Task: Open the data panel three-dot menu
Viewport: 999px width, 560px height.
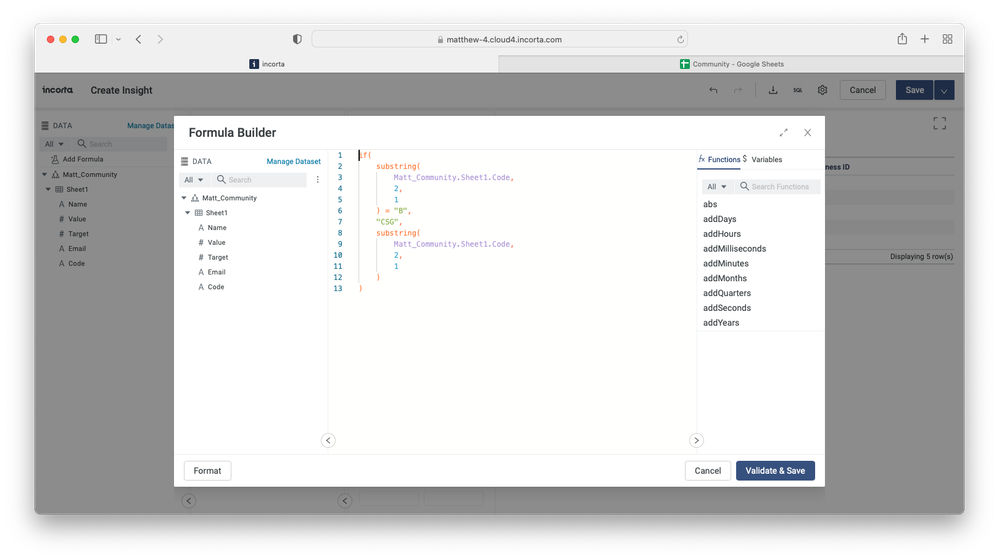Action: tap(318, 180)
